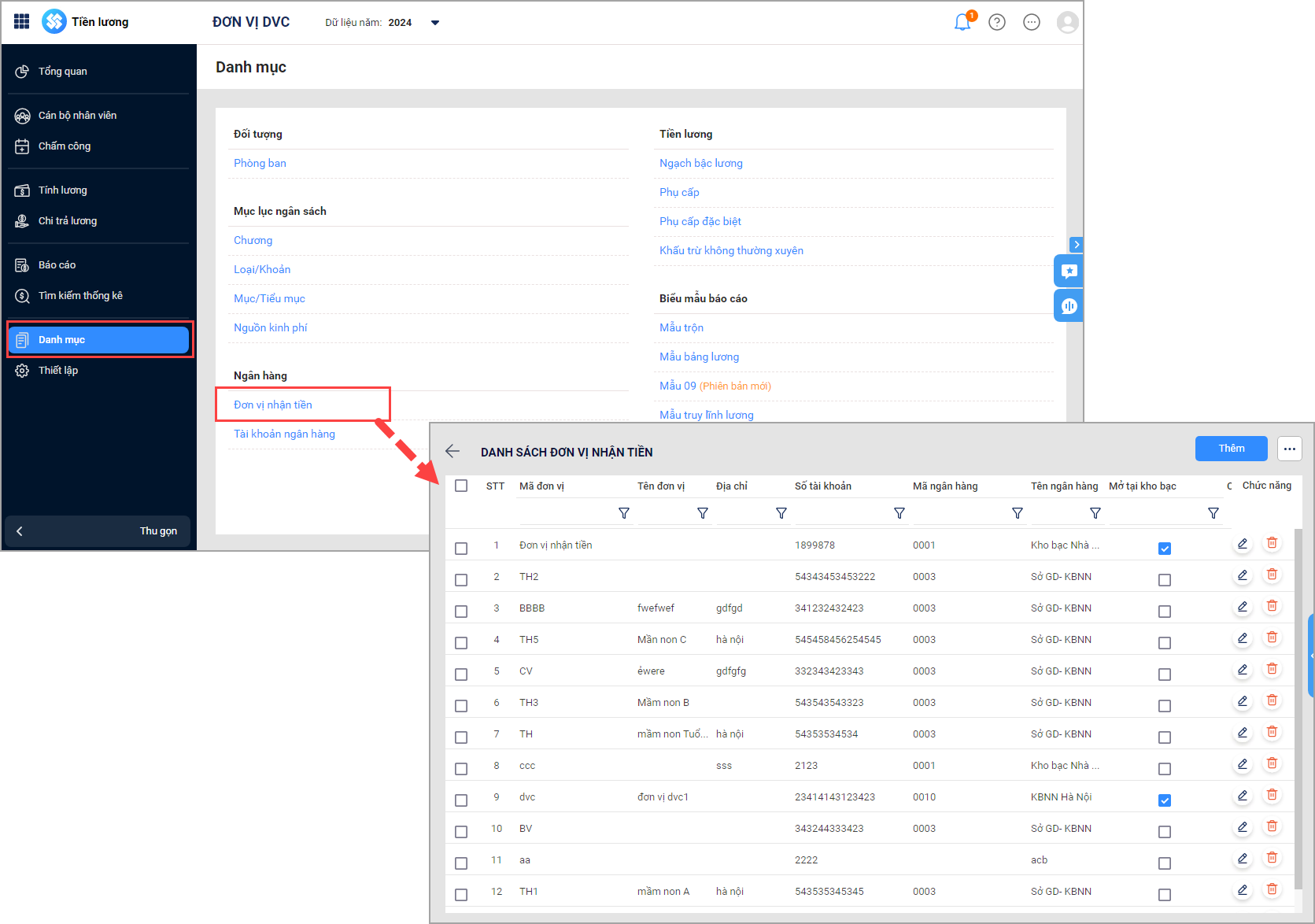Image resolution: width=1315 pixels, height=924 pixels.
Task: Uncheck Mở tại kho bạc for the dvc row
Action: pyautogui.click(x=1165, y=800)
